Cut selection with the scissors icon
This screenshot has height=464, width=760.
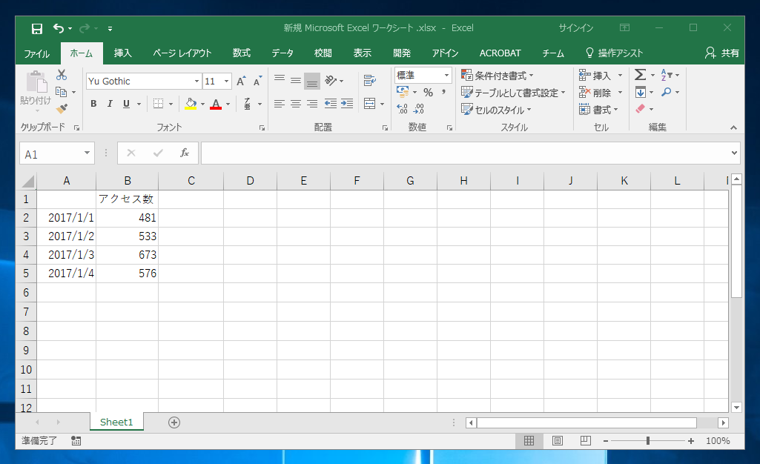click(x=62, y=75)
